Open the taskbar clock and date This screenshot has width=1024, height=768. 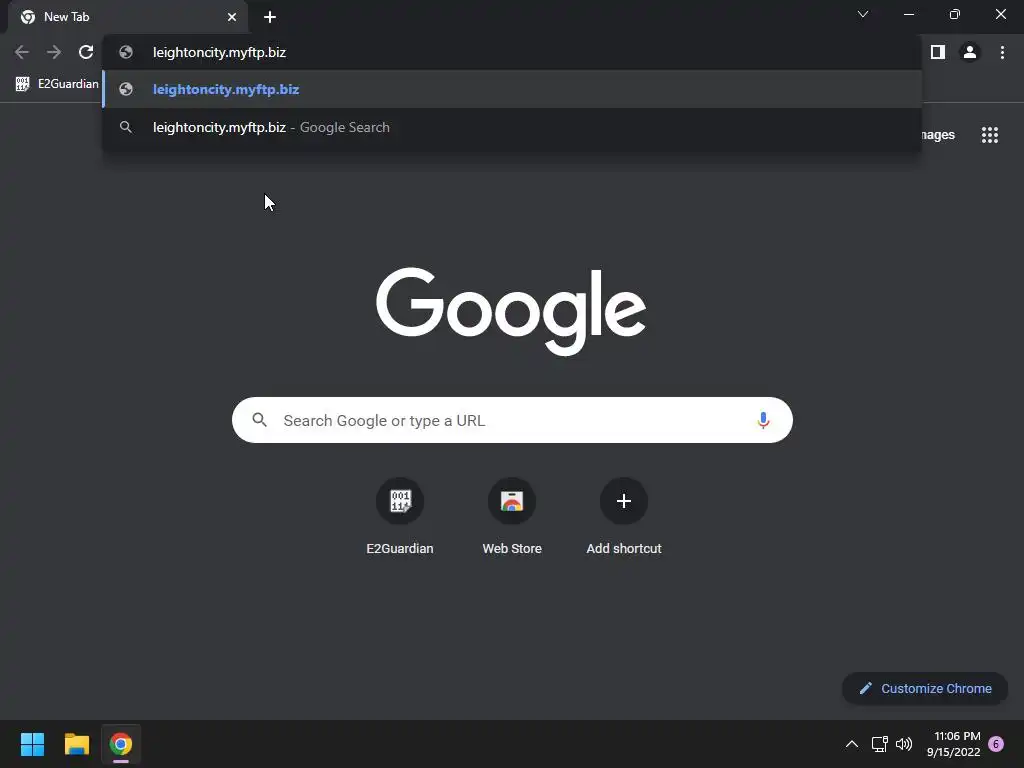(x=953, y=744)
